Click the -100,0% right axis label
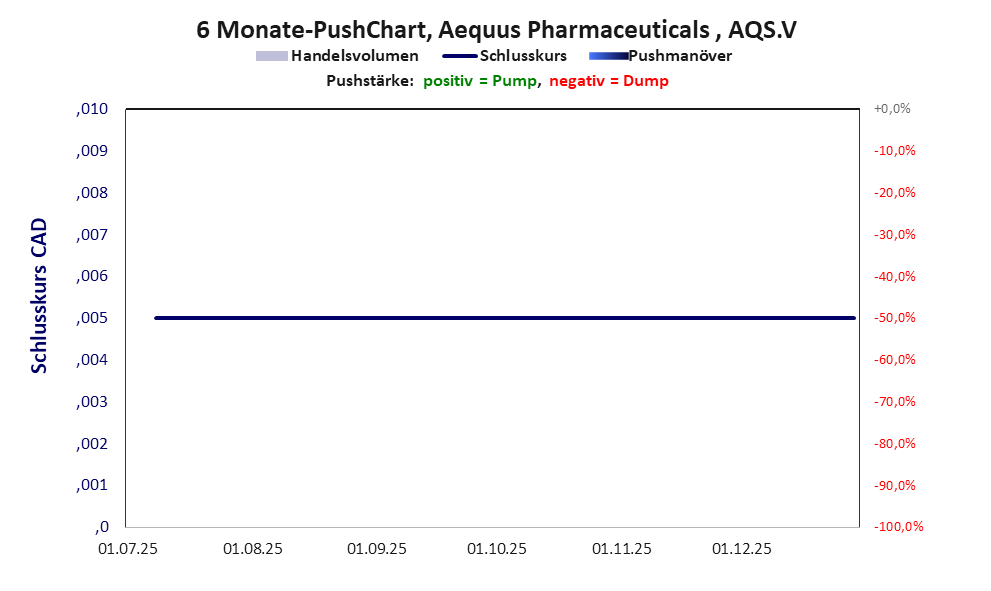Screen dimensions: 991x591 [x=897, y=527]
